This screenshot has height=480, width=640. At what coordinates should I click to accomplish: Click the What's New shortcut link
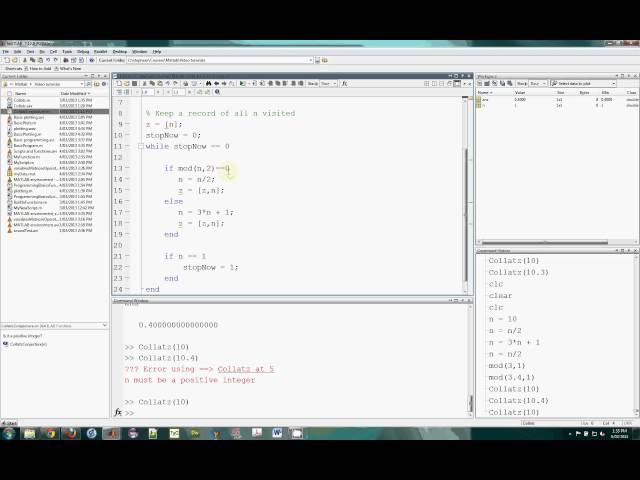[68, 69]
